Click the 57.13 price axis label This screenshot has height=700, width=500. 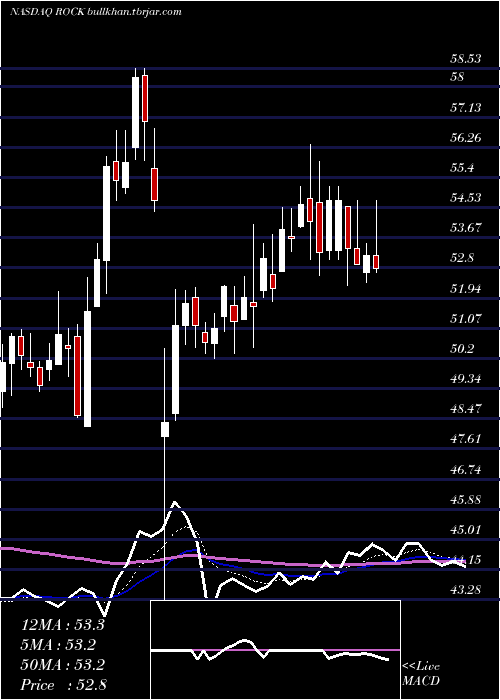pos(466,107)
